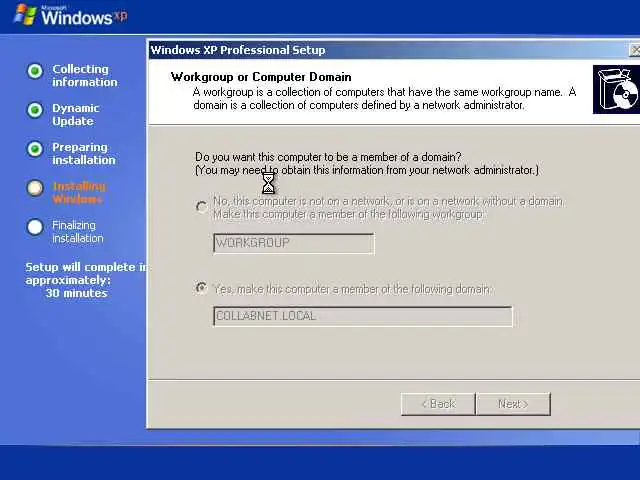Click the Back button

(438, 404)
